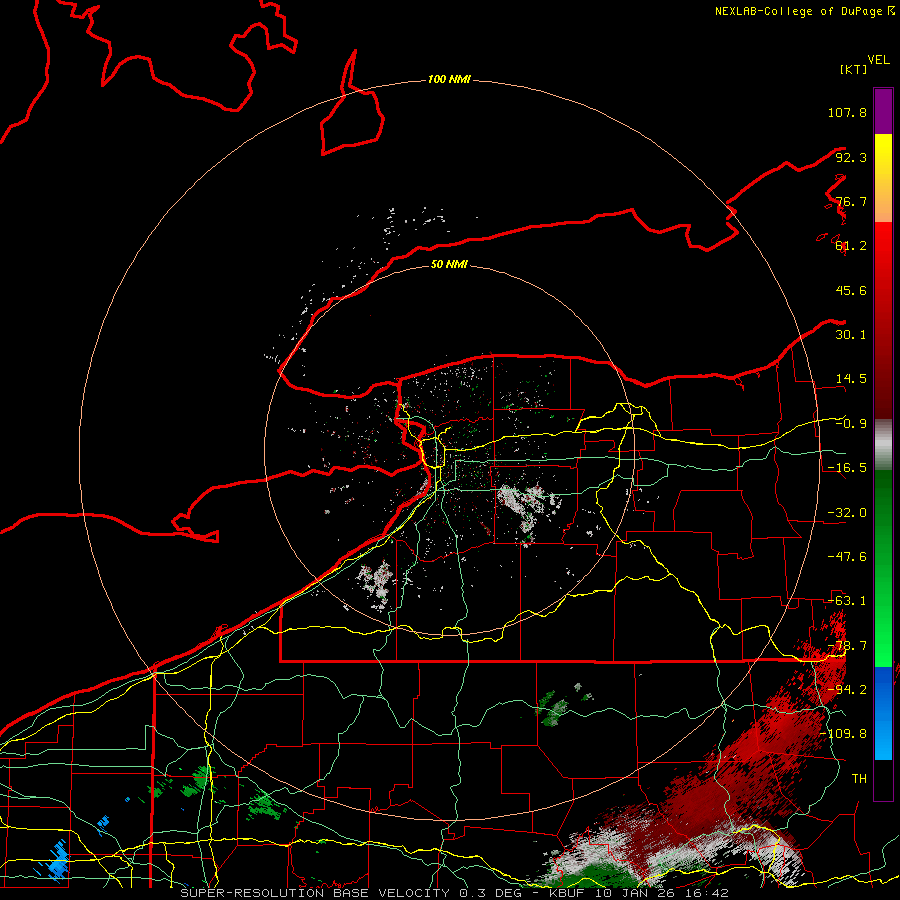Click the 61.2 velocity scale value

[851, 246]
